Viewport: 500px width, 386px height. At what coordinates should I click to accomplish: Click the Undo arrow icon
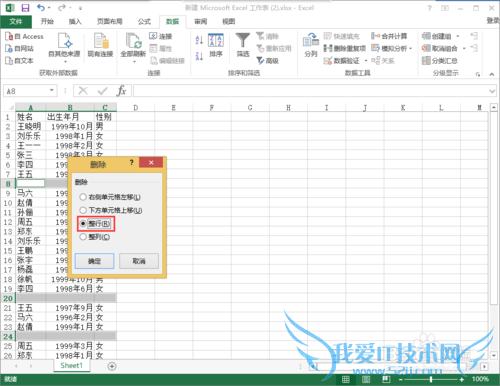tap(41, 7)
